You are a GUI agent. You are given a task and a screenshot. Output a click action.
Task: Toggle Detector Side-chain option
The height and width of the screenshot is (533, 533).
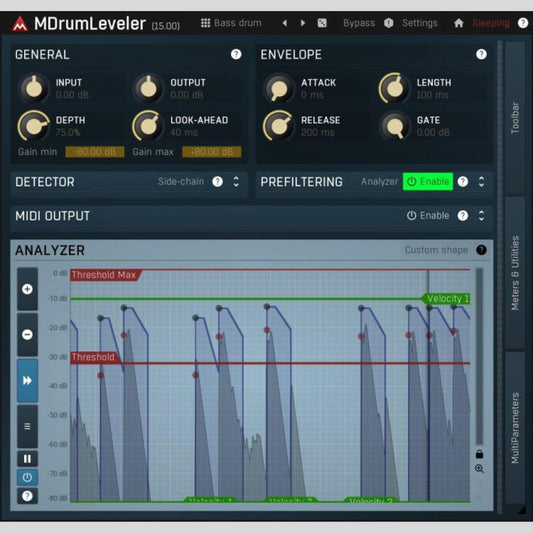click(181, 182)
